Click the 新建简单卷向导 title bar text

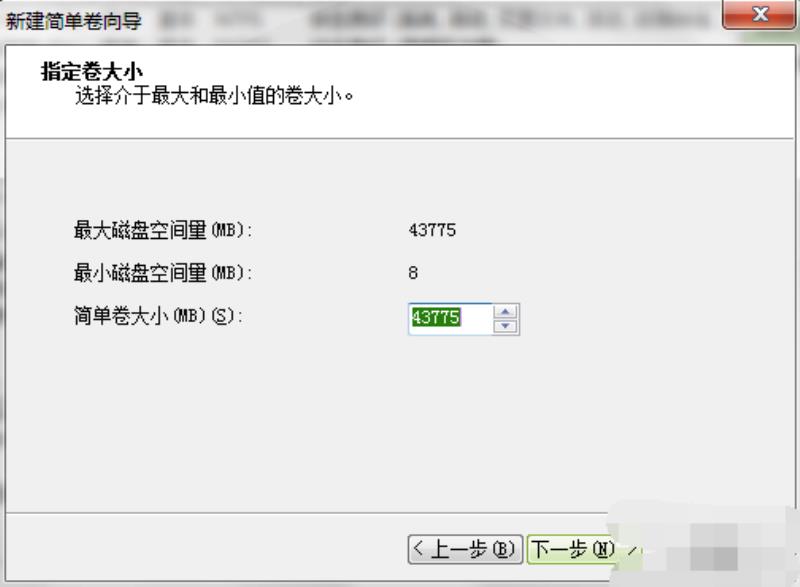(73, 21)
